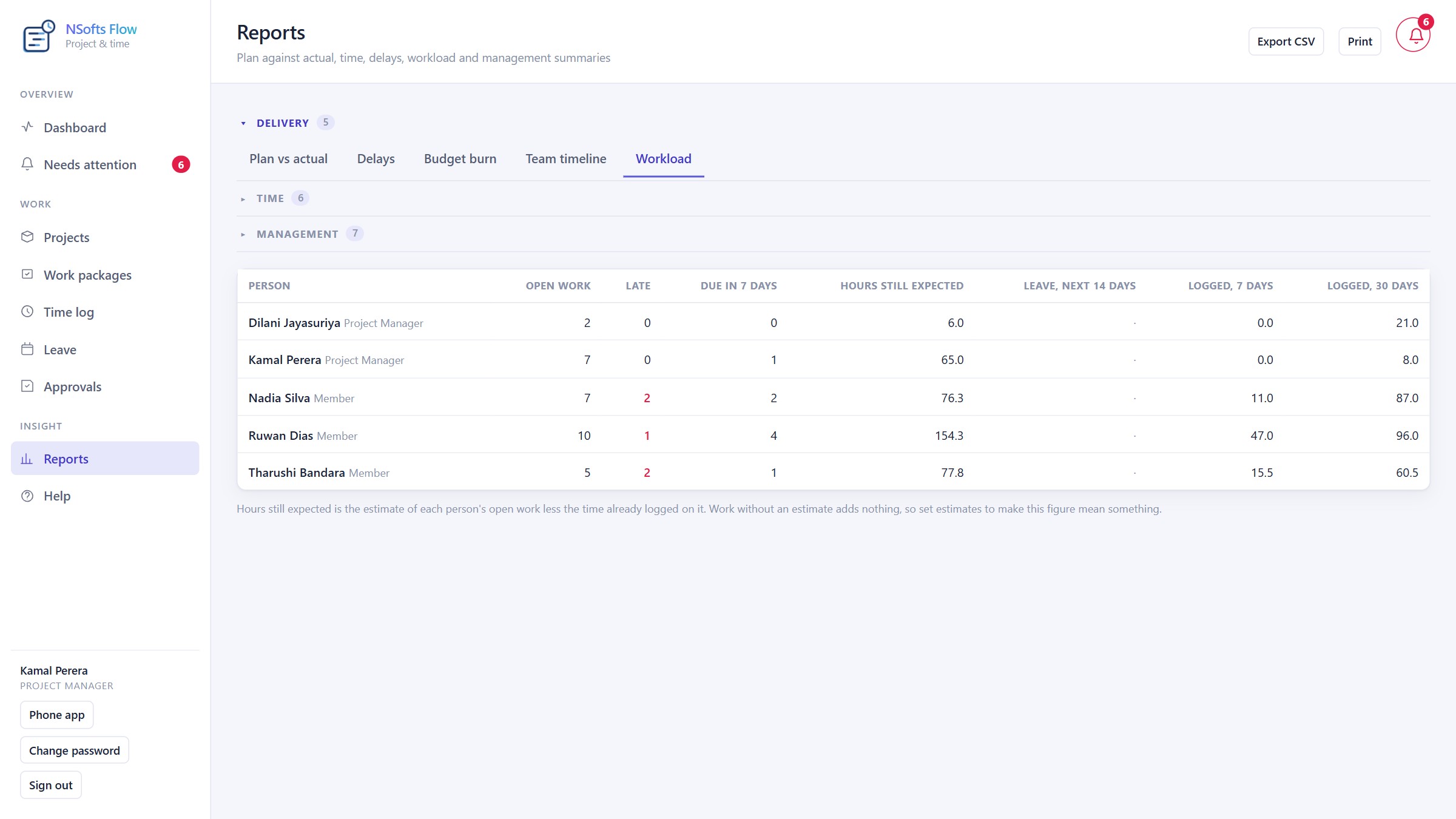1456x819 pixels.
Task: Click the red 6 badge on Needs attention
Action: 181,164
